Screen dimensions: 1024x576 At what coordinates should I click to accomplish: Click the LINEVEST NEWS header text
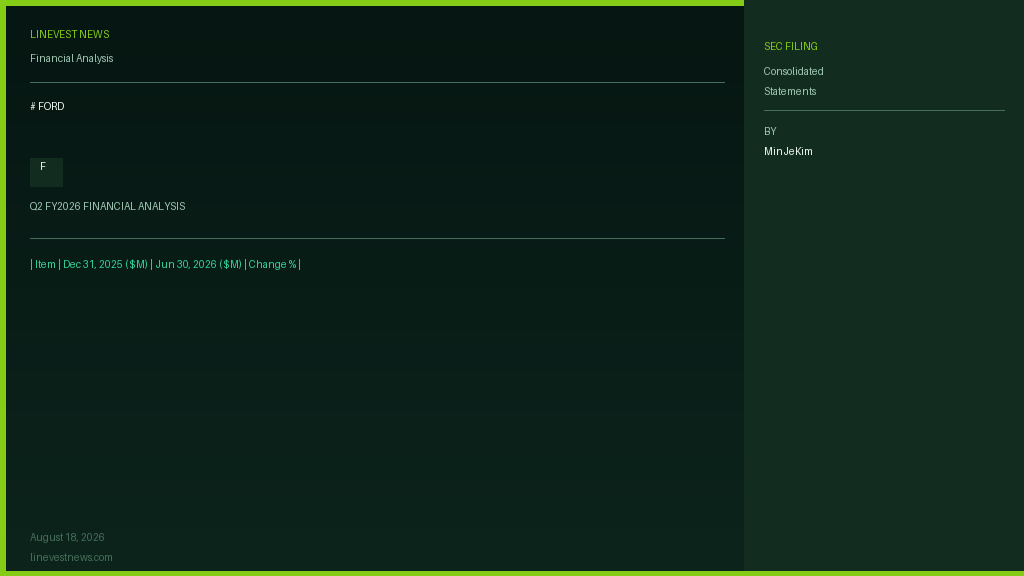(x=69, y=35)
